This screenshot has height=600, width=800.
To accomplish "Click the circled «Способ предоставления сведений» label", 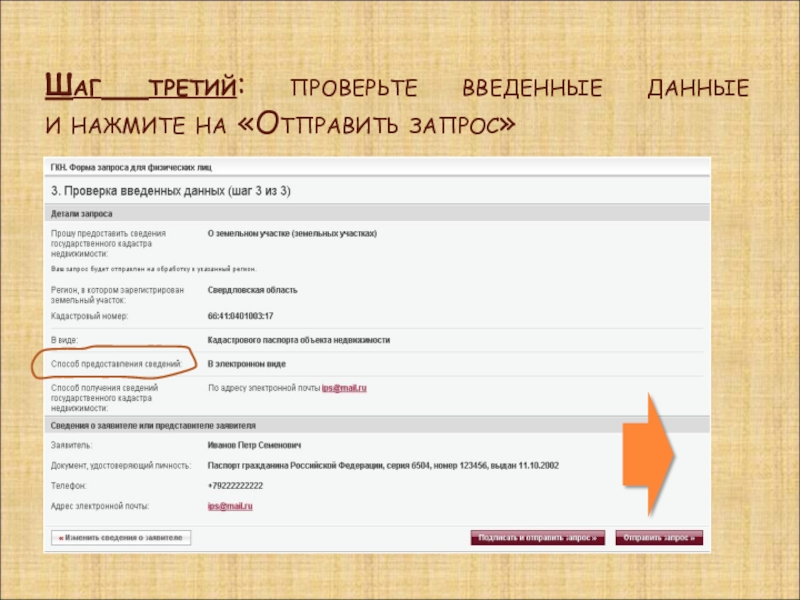I will coord(116,364).
